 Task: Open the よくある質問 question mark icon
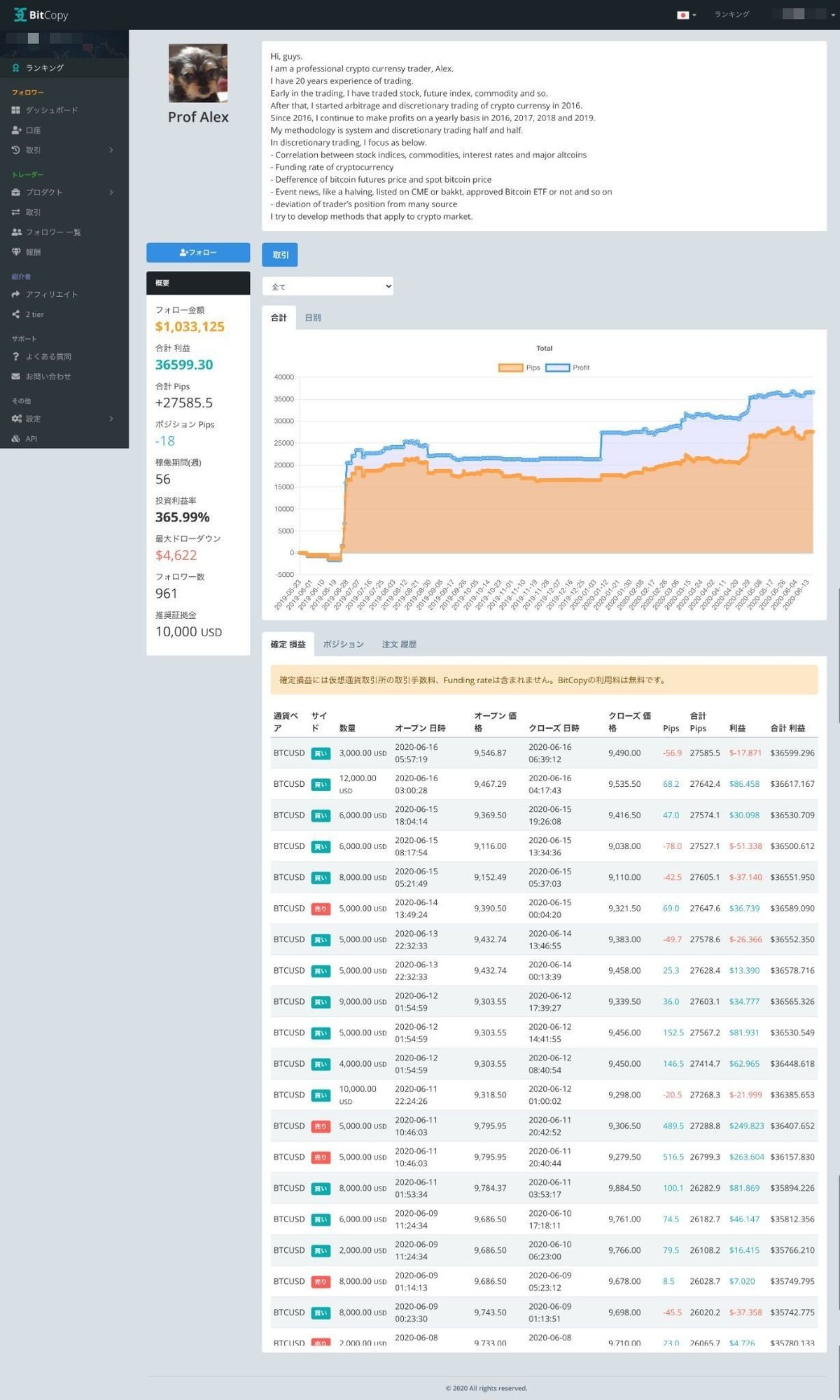click(16, 356)
